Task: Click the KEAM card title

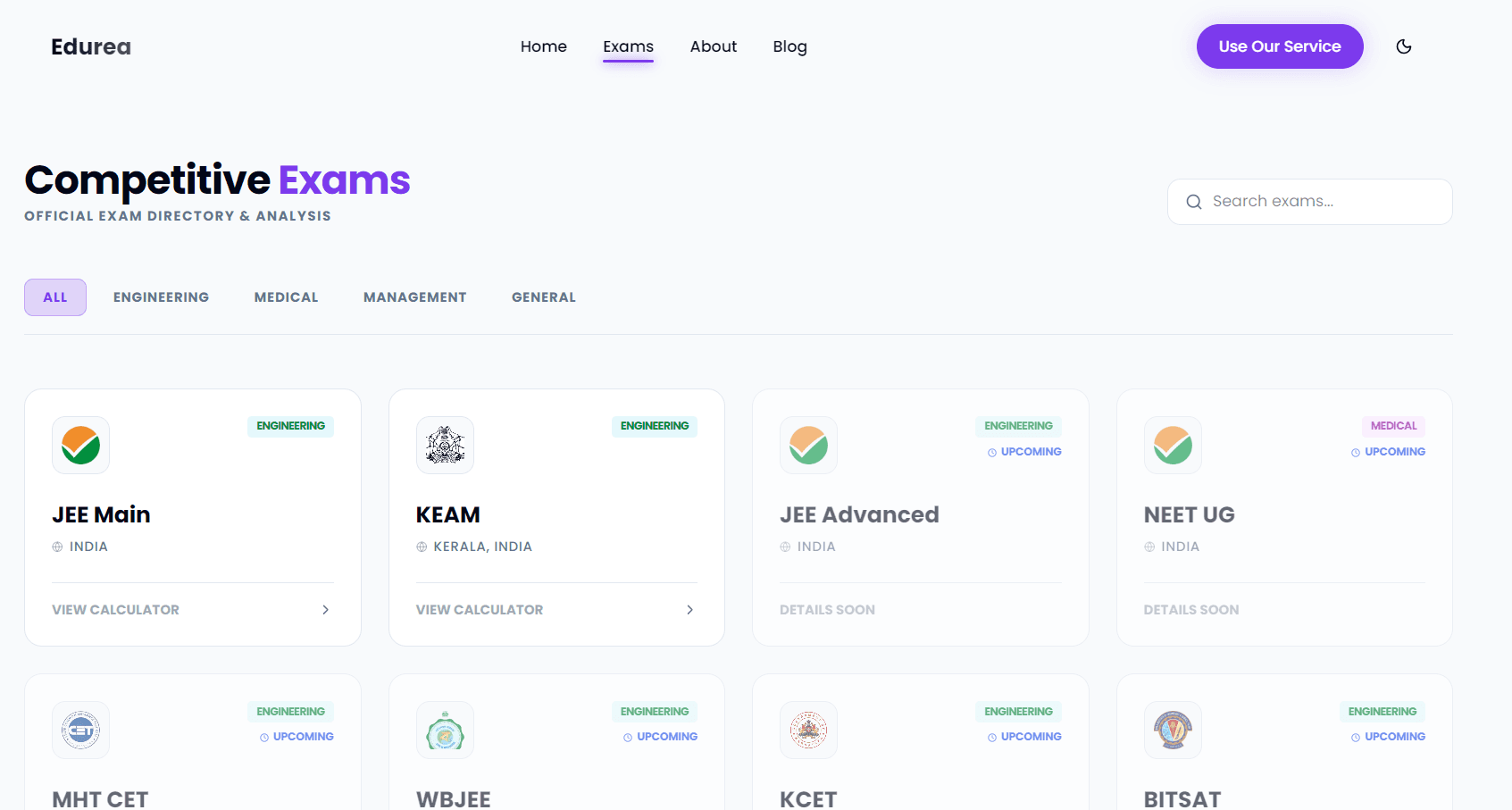Action: tap(448, 515)
